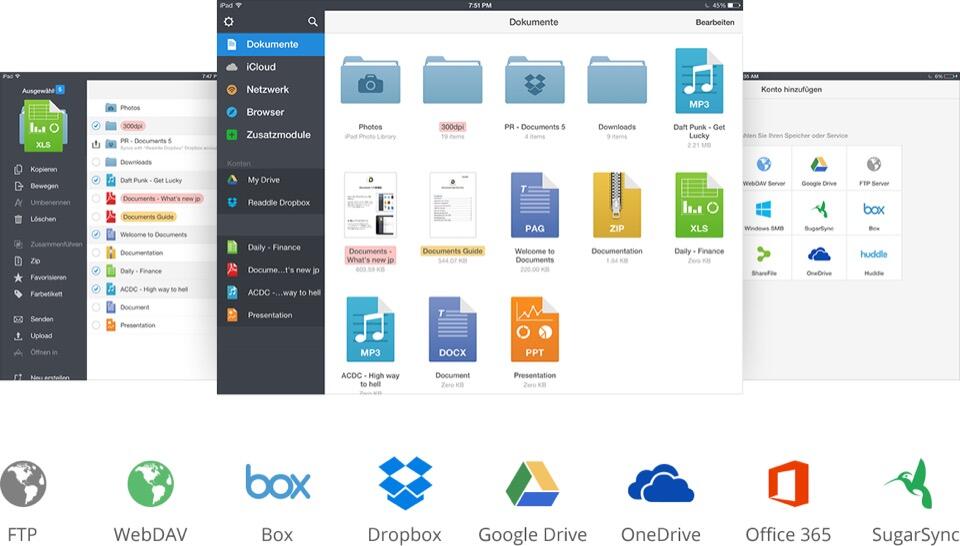This screenshot has width=960, height=546.
Task: Check Document row in left file list
Action: pos(96,307)
